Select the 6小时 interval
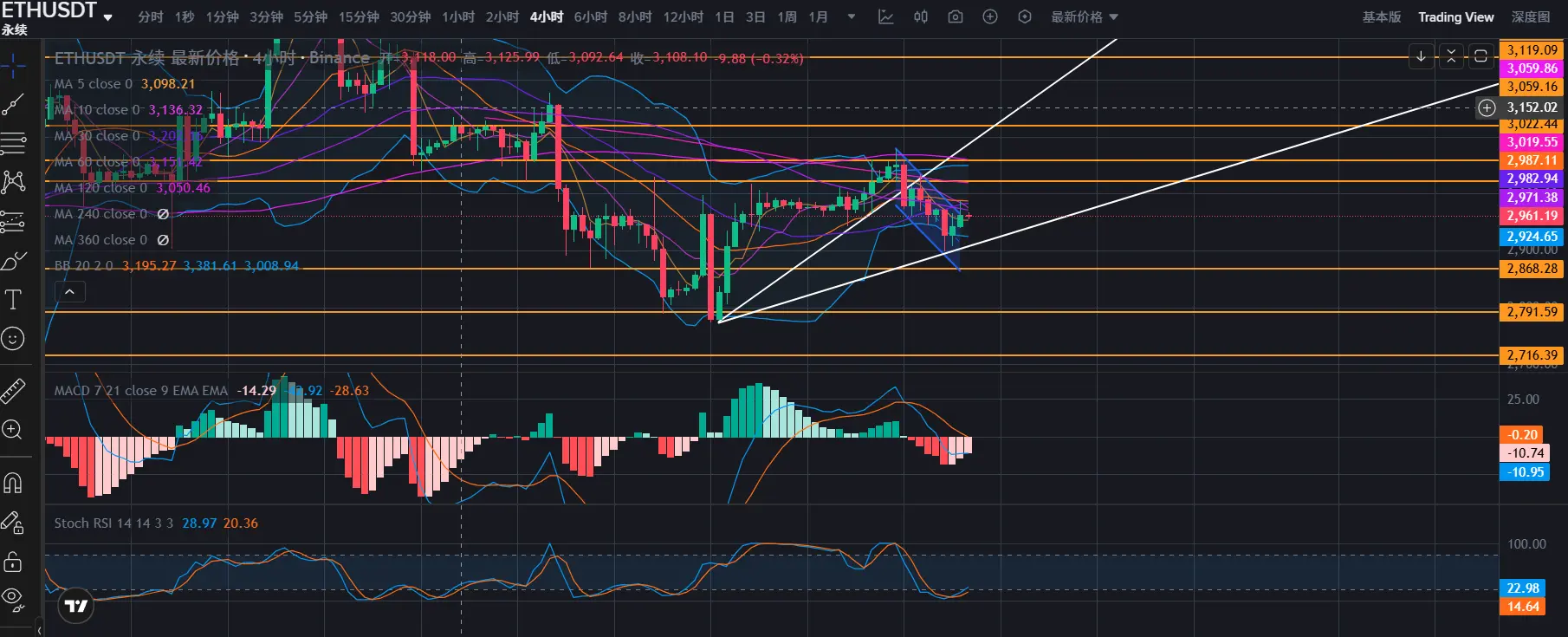1568x637 pixels. (591, 17)
